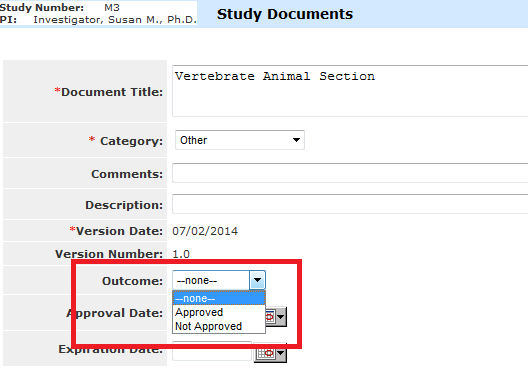Click the version number value 1.0
This screenshot has width=528, height=385.
(x=181, y=254)
